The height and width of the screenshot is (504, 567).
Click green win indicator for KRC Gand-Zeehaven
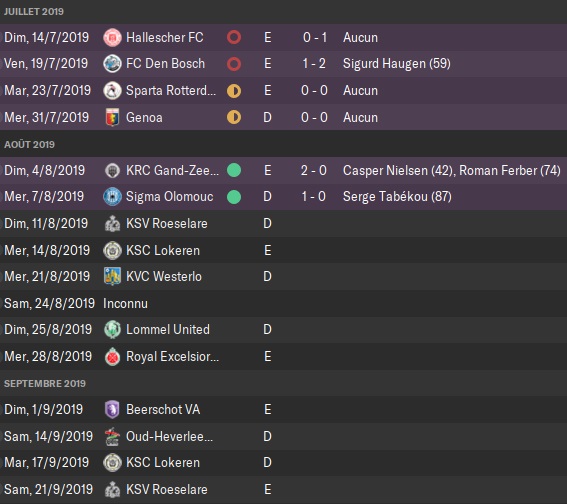point(234,170)
